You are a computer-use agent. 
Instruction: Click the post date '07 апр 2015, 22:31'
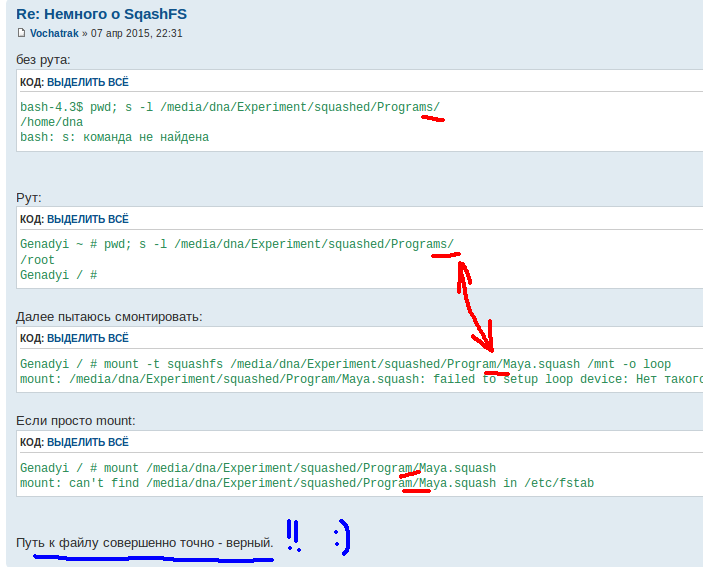pos(137,33)
